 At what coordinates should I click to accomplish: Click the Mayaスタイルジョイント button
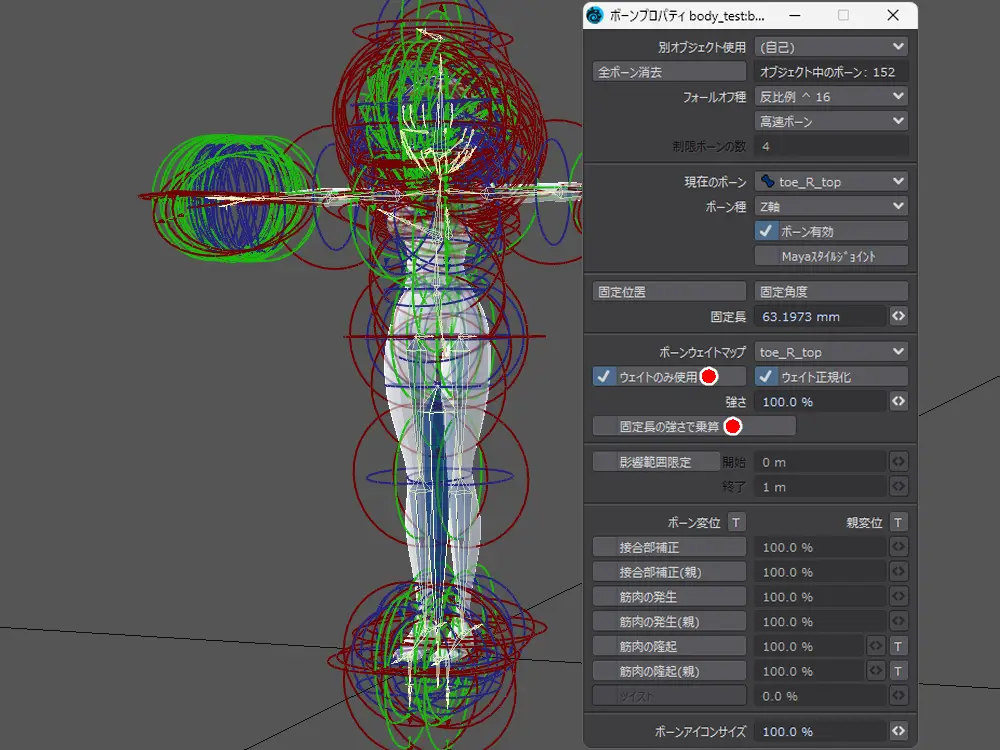[x=830, y=256]
